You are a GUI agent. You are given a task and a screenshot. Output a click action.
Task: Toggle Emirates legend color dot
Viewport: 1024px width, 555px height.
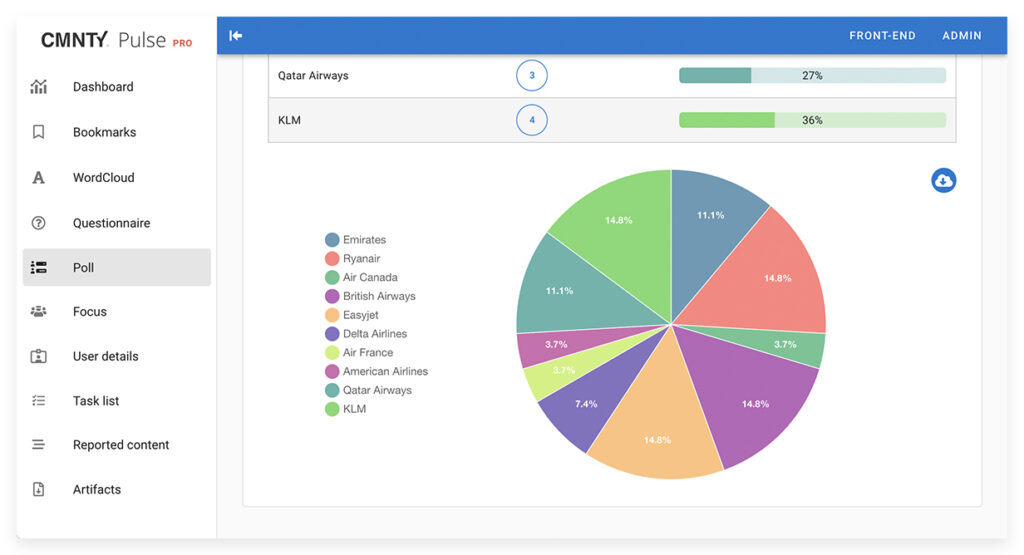(x=332, y=240)
